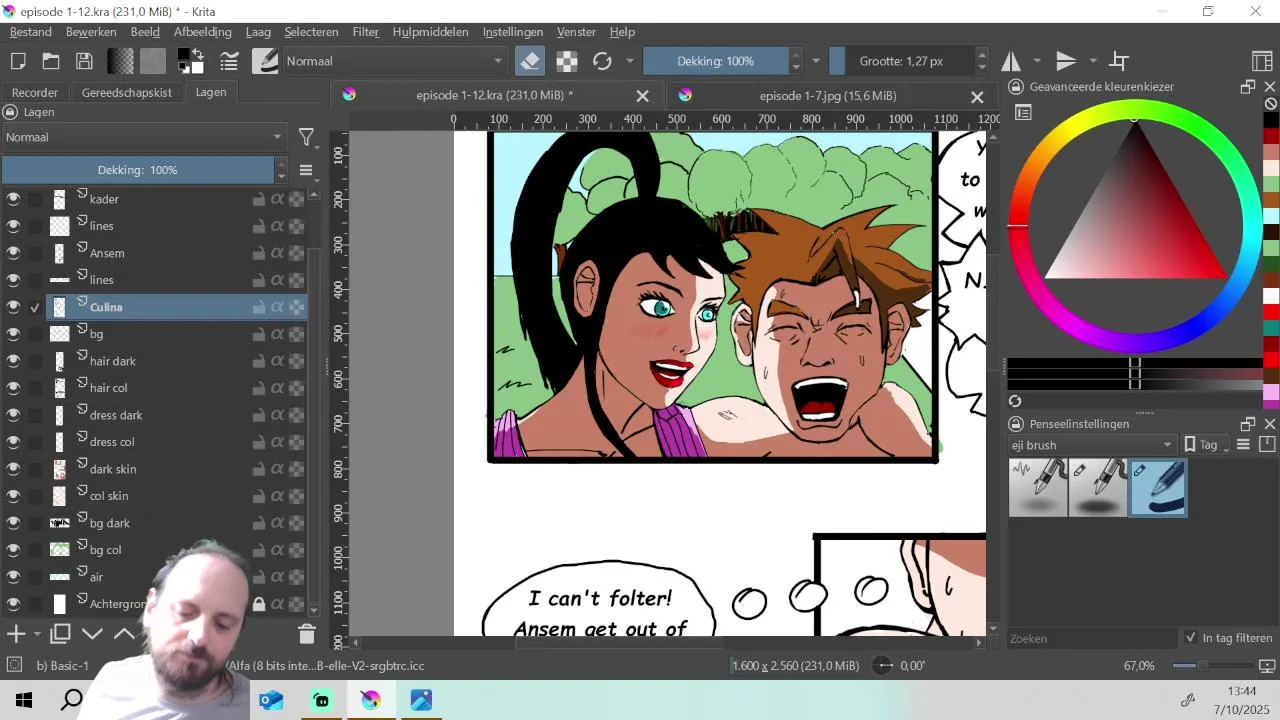Switch to the Gereedschapskist tab
This screenshot has width=1280, height=720.
pos(127,92)
